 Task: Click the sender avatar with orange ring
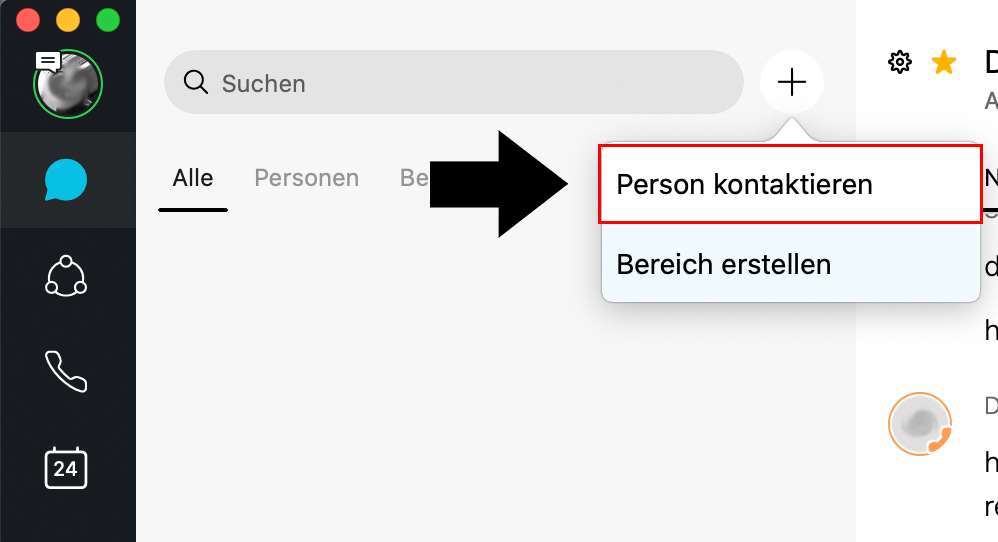[x=919, y=423]
